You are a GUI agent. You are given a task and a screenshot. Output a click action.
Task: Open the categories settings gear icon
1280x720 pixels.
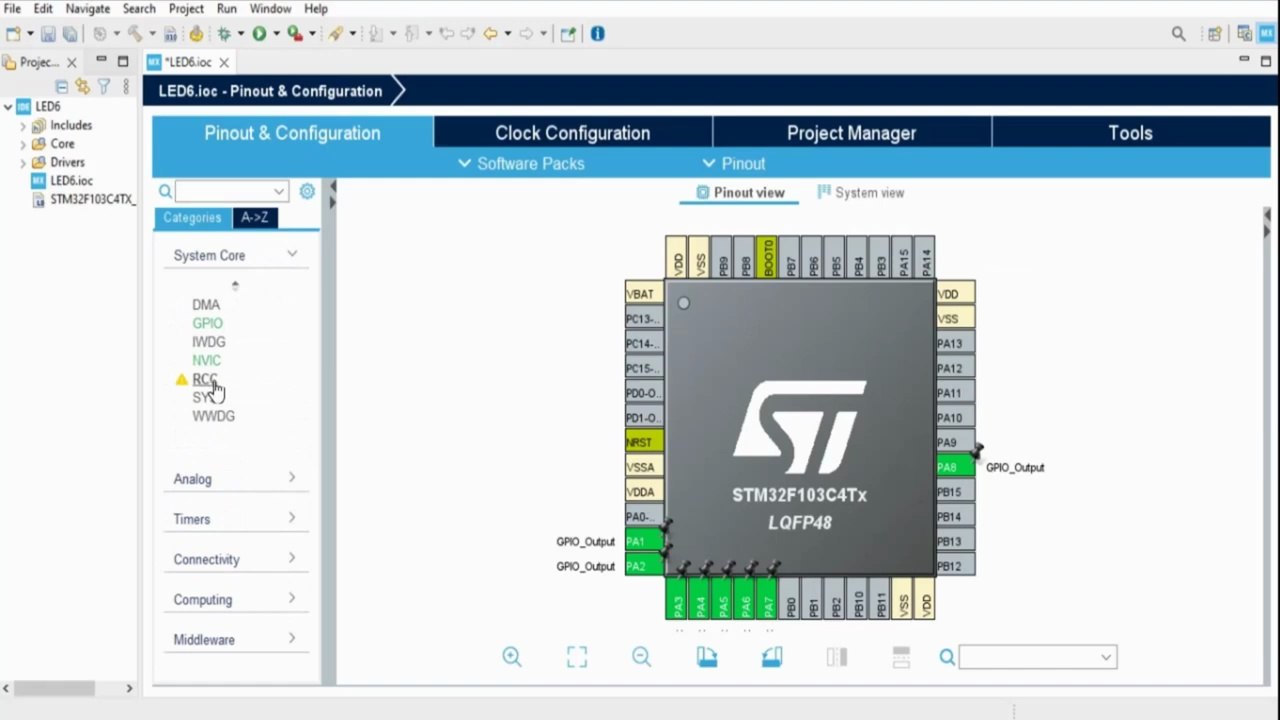point(307,191)
